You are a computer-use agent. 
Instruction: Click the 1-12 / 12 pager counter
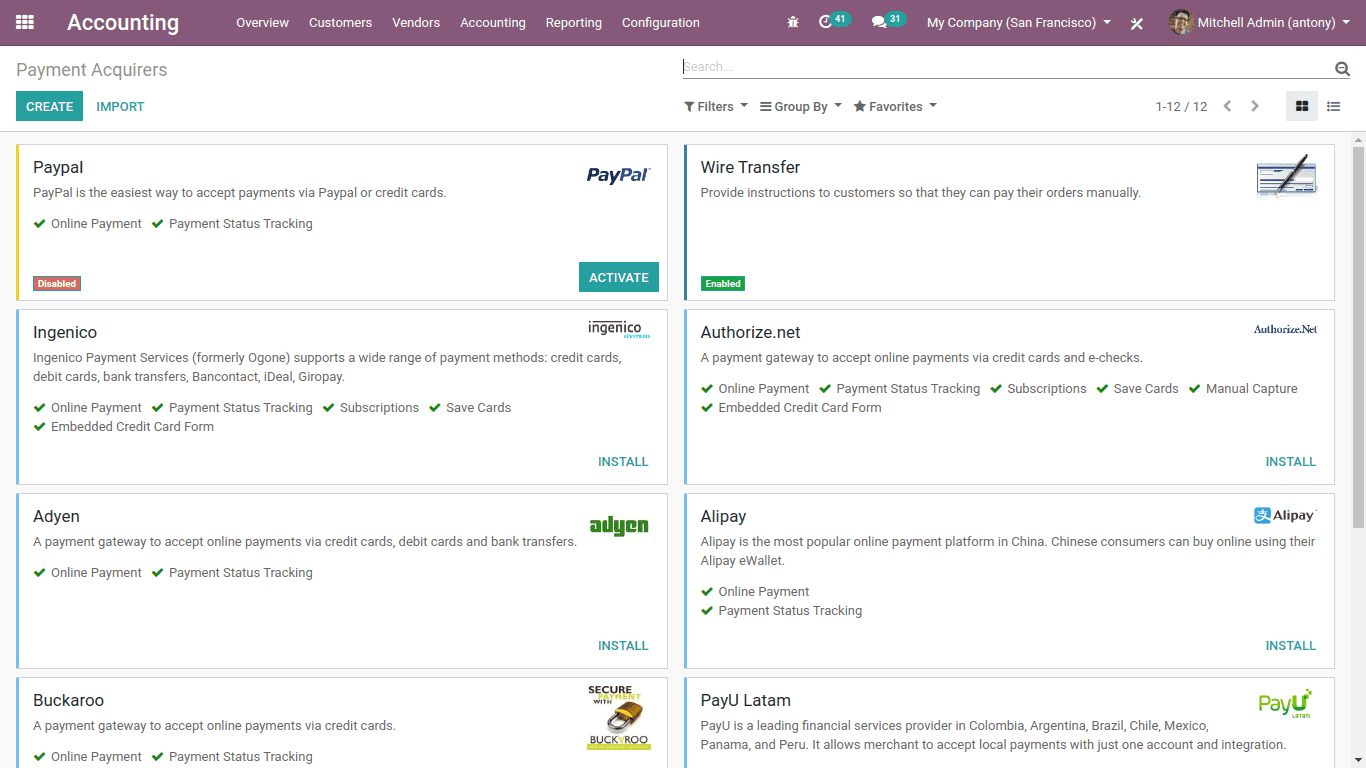point(1181,106)
